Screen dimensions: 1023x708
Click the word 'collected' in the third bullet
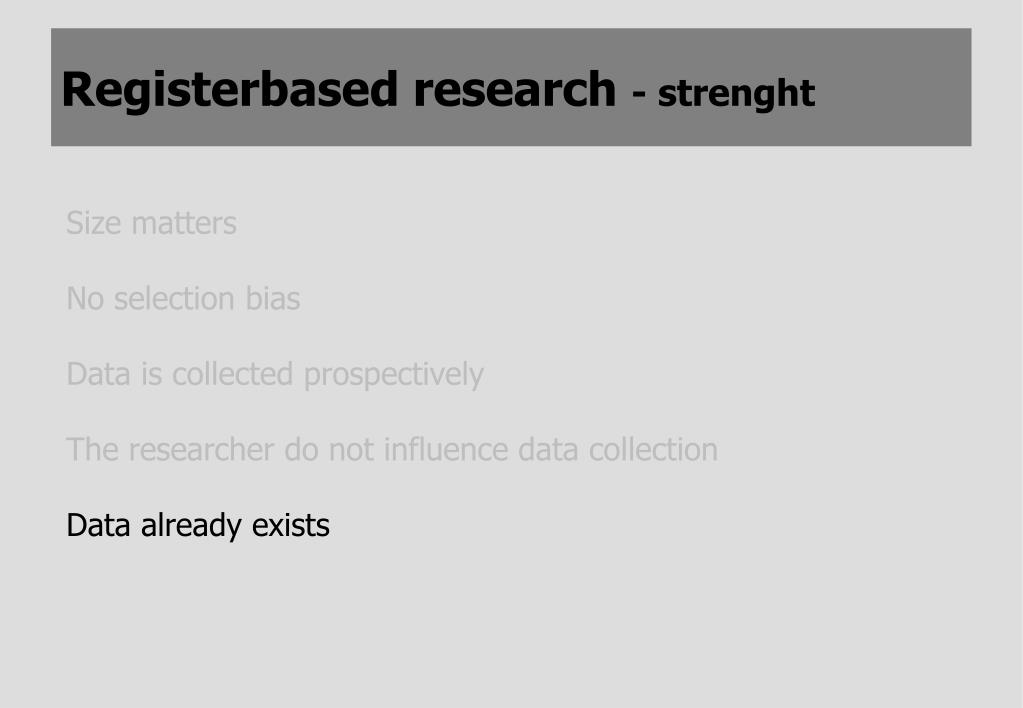(233, 374)
